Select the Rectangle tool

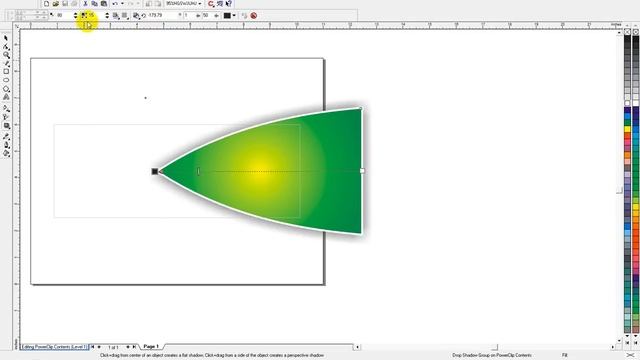click(x=6, y=72)
